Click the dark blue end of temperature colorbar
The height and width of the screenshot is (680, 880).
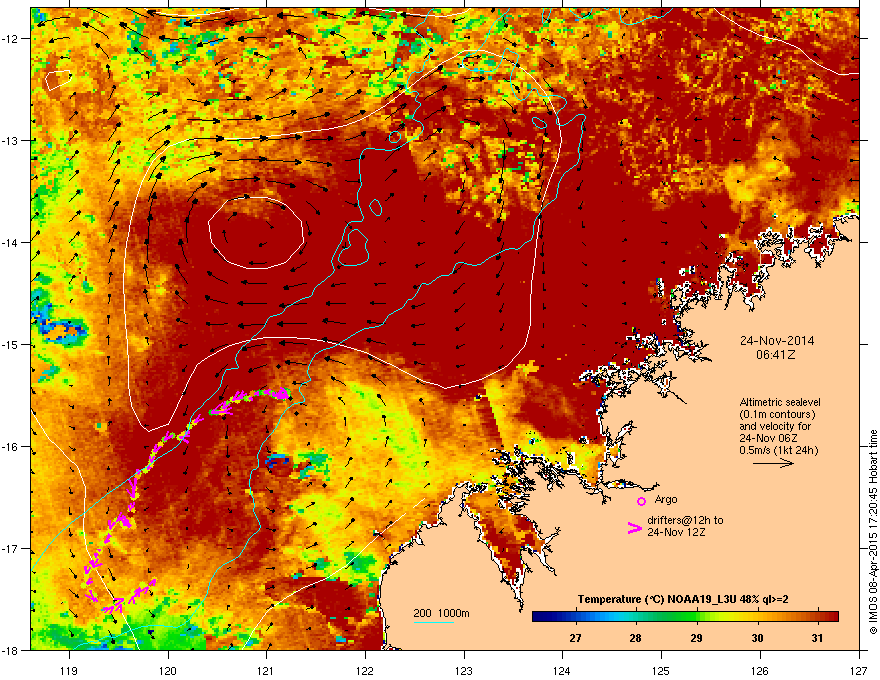[538, 617]
